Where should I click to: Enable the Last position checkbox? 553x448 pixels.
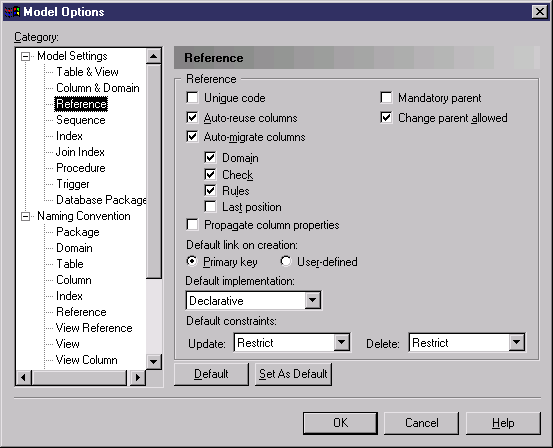210,206
